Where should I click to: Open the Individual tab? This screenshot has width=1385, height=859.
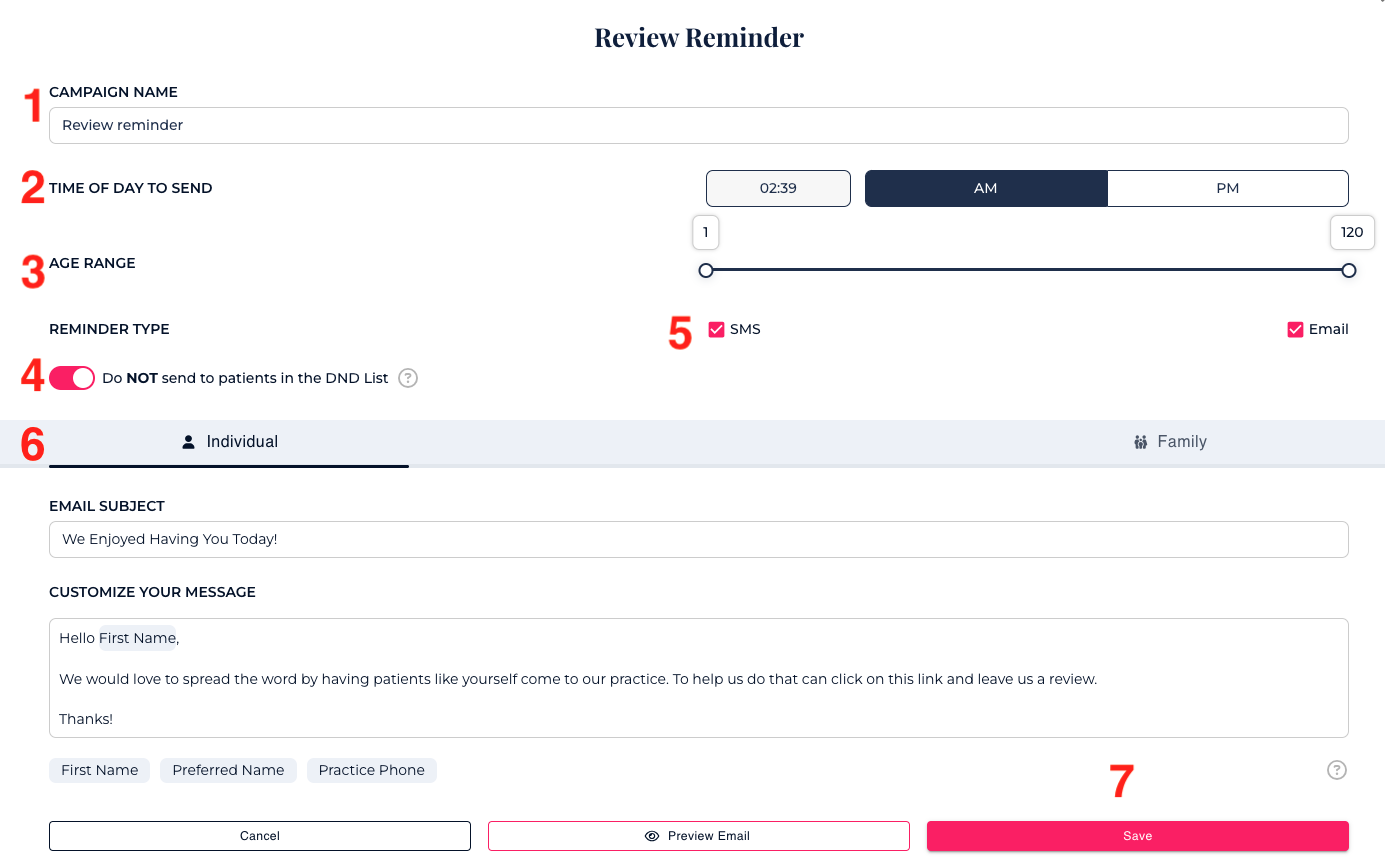coord(230,442)
